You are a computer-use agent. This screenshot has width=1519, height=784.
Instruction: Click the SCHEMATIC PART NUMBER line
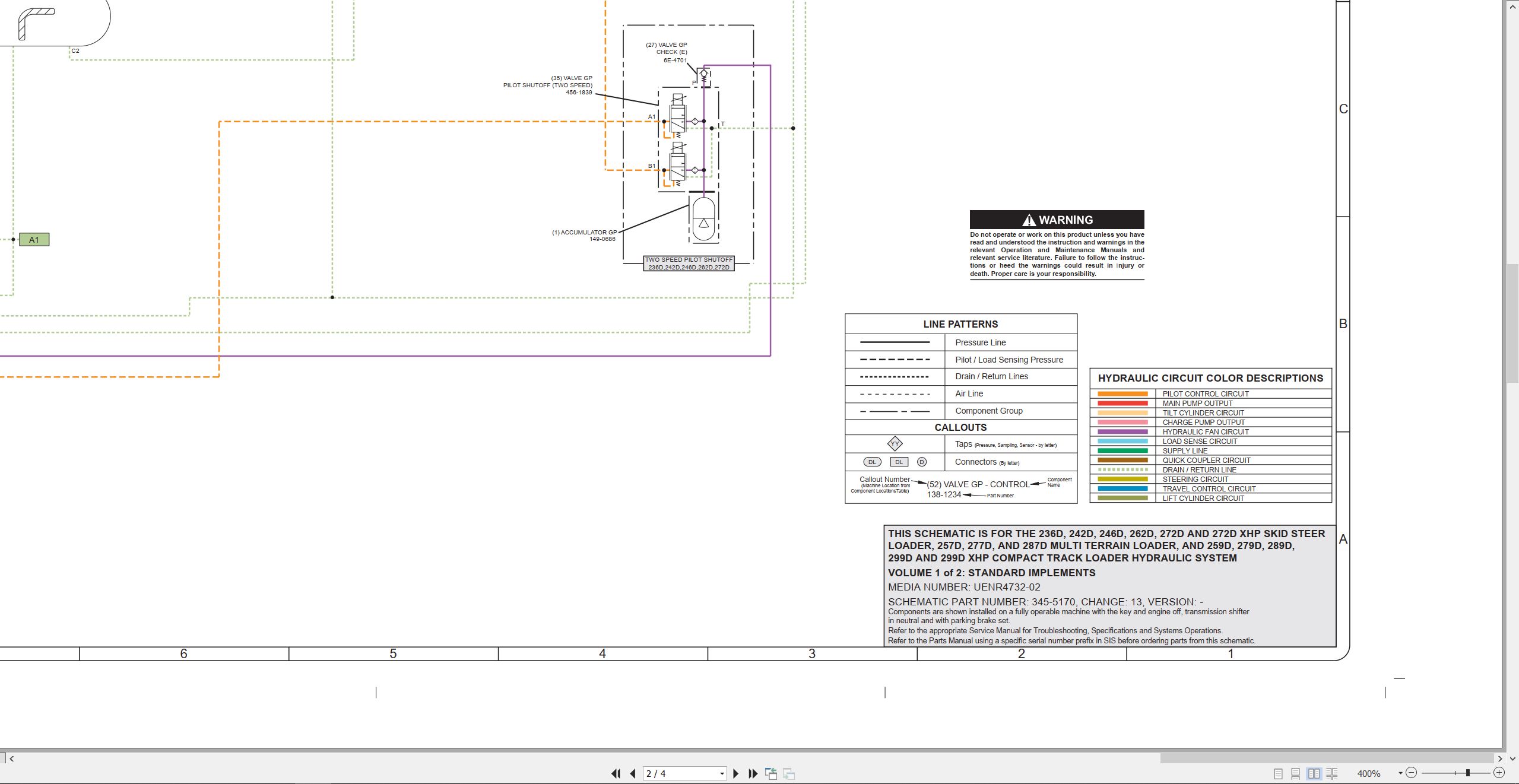[1045, 602]
